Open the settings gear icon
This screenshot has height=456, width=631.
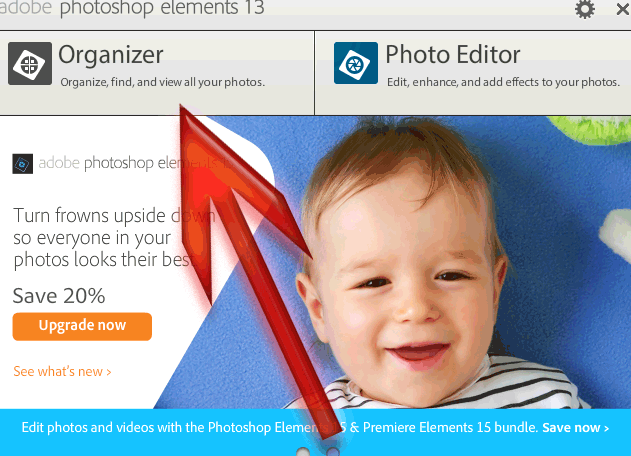tap(584, 9)
